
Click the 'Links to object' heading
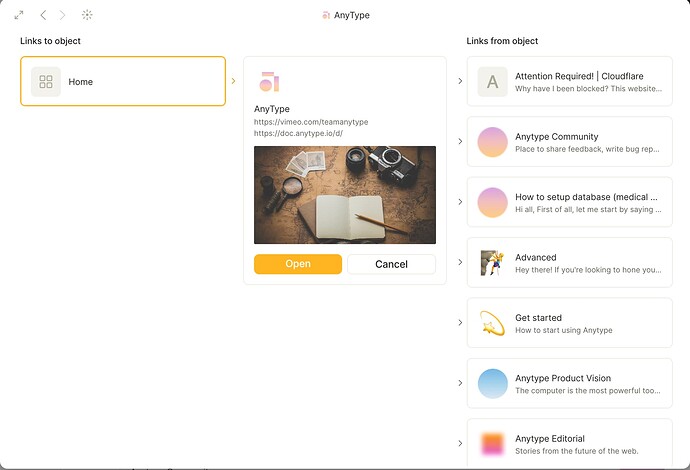coord(50,41)
